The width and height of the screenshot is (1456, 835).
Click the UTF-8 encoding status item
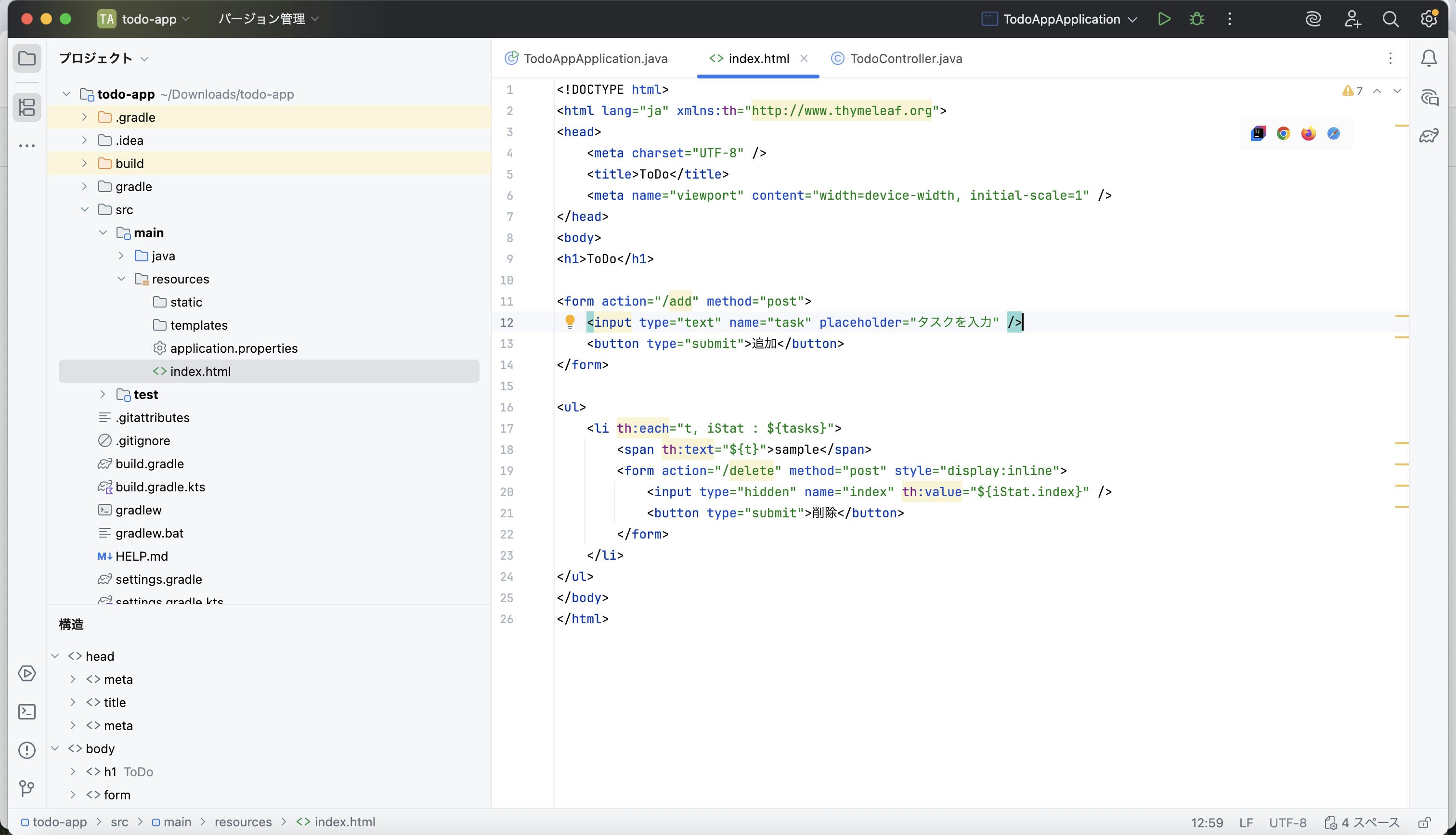point(1287,822)
